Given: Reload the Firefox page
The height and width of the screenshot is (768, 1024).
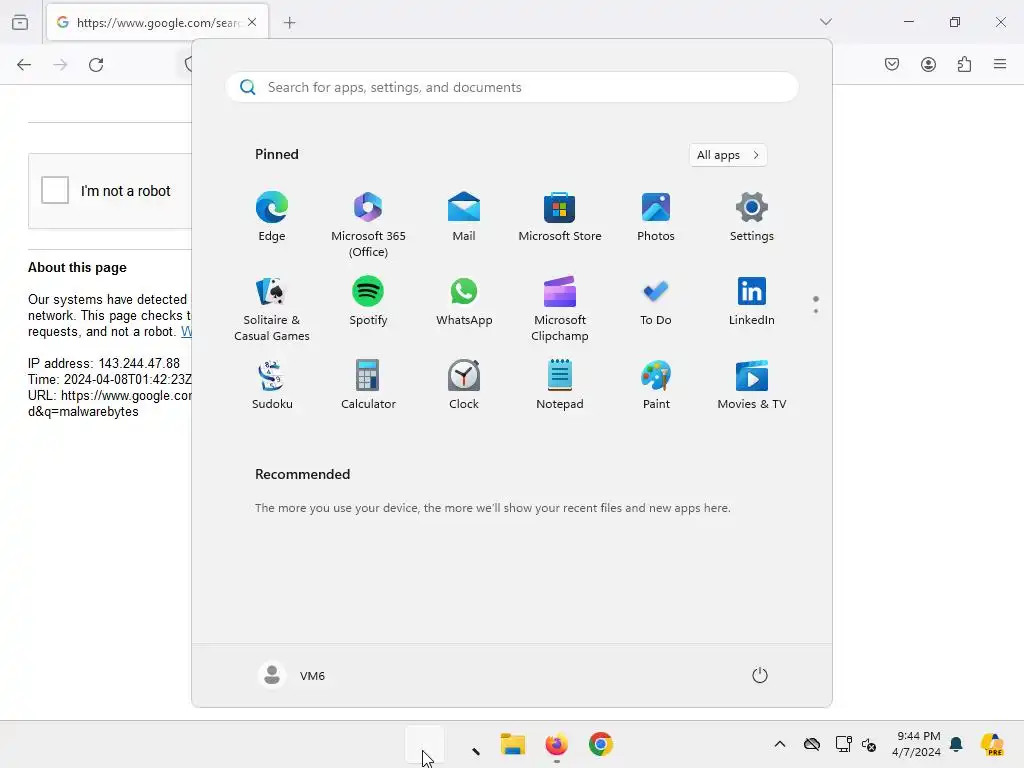Looking at the screenshot, I should point(96,64).
